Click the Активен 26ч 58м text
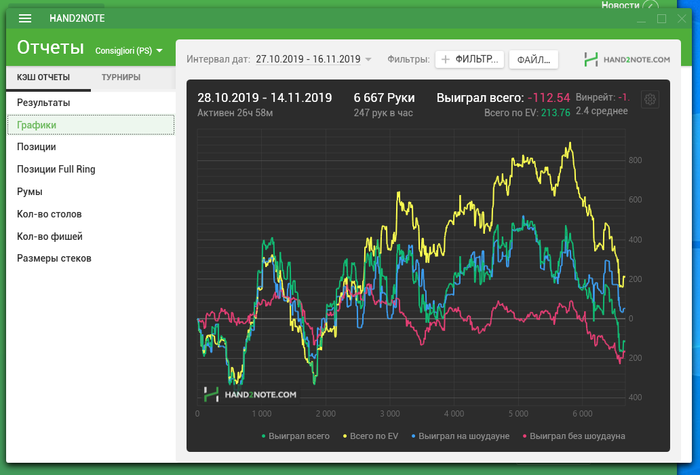This screenshot has height=475, width=700. 235,113
